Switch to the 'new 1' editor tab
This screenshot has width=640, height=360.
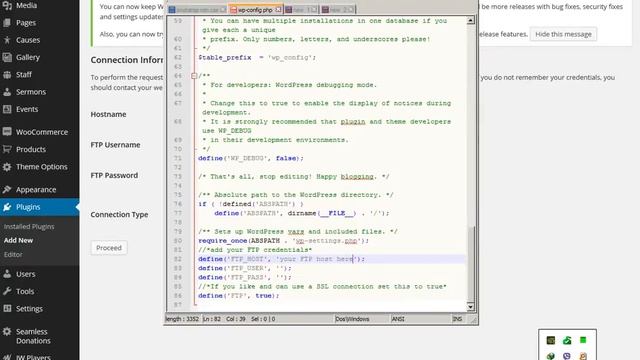coord(301,9)
